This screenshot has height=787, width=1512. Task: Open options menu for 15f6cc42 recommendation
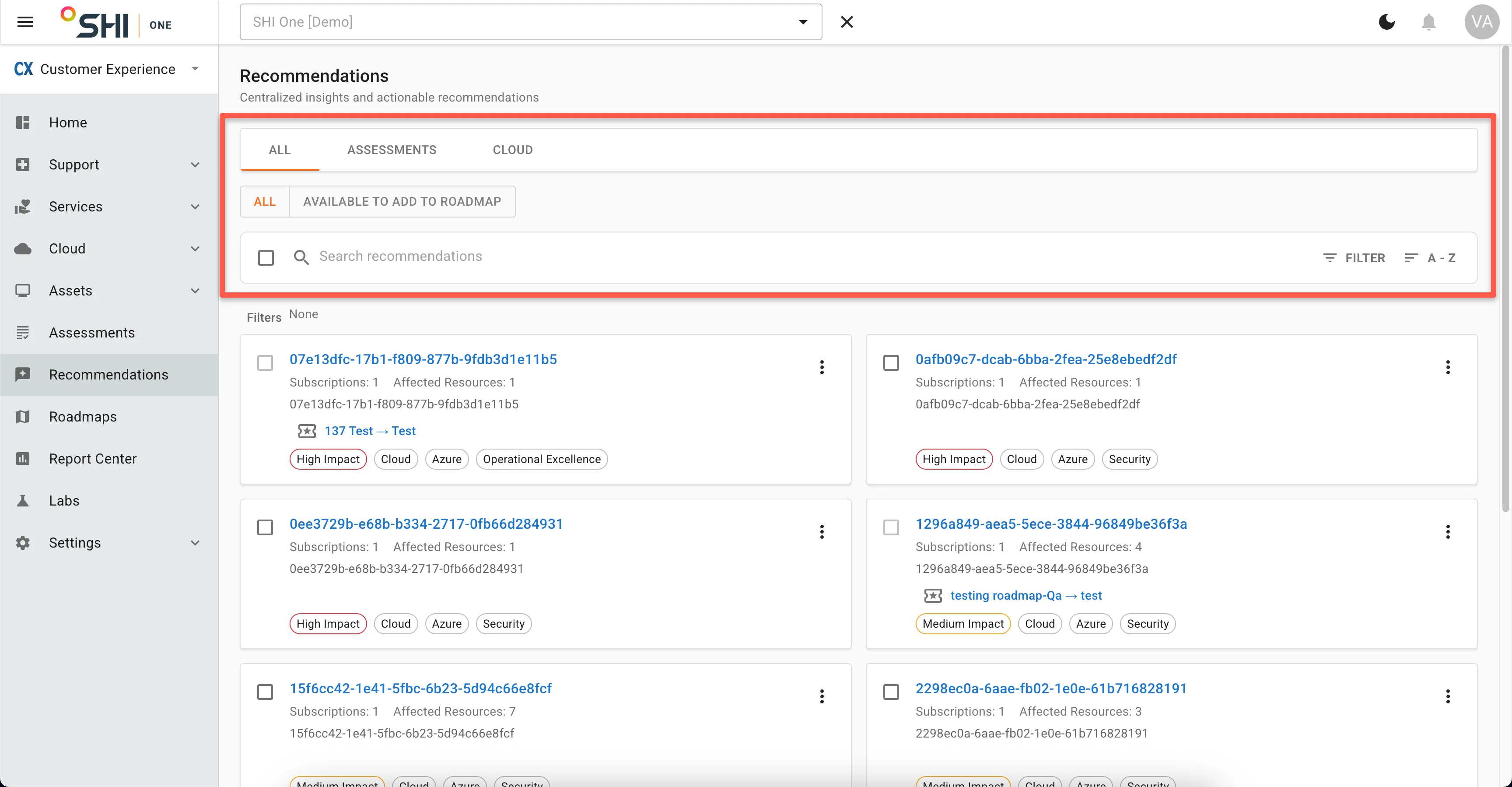point(822,696)
